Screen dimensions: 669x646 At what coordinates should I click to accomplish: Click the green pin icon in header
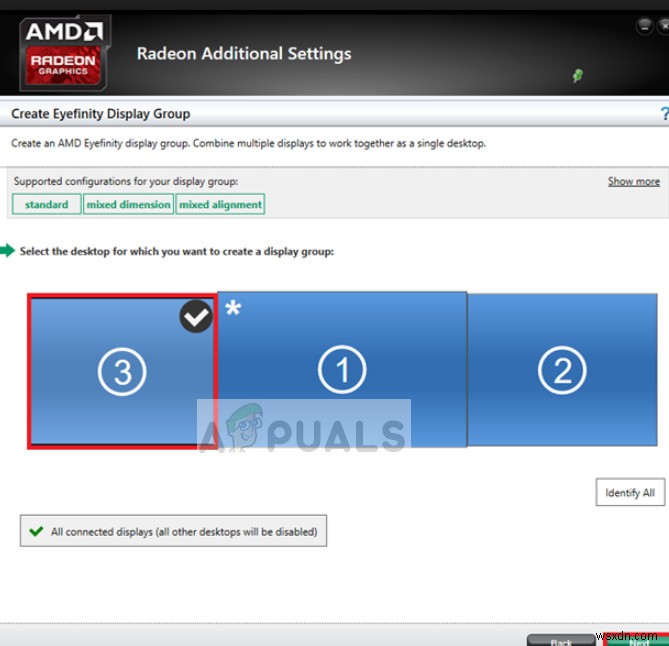[x=577, y=76]
